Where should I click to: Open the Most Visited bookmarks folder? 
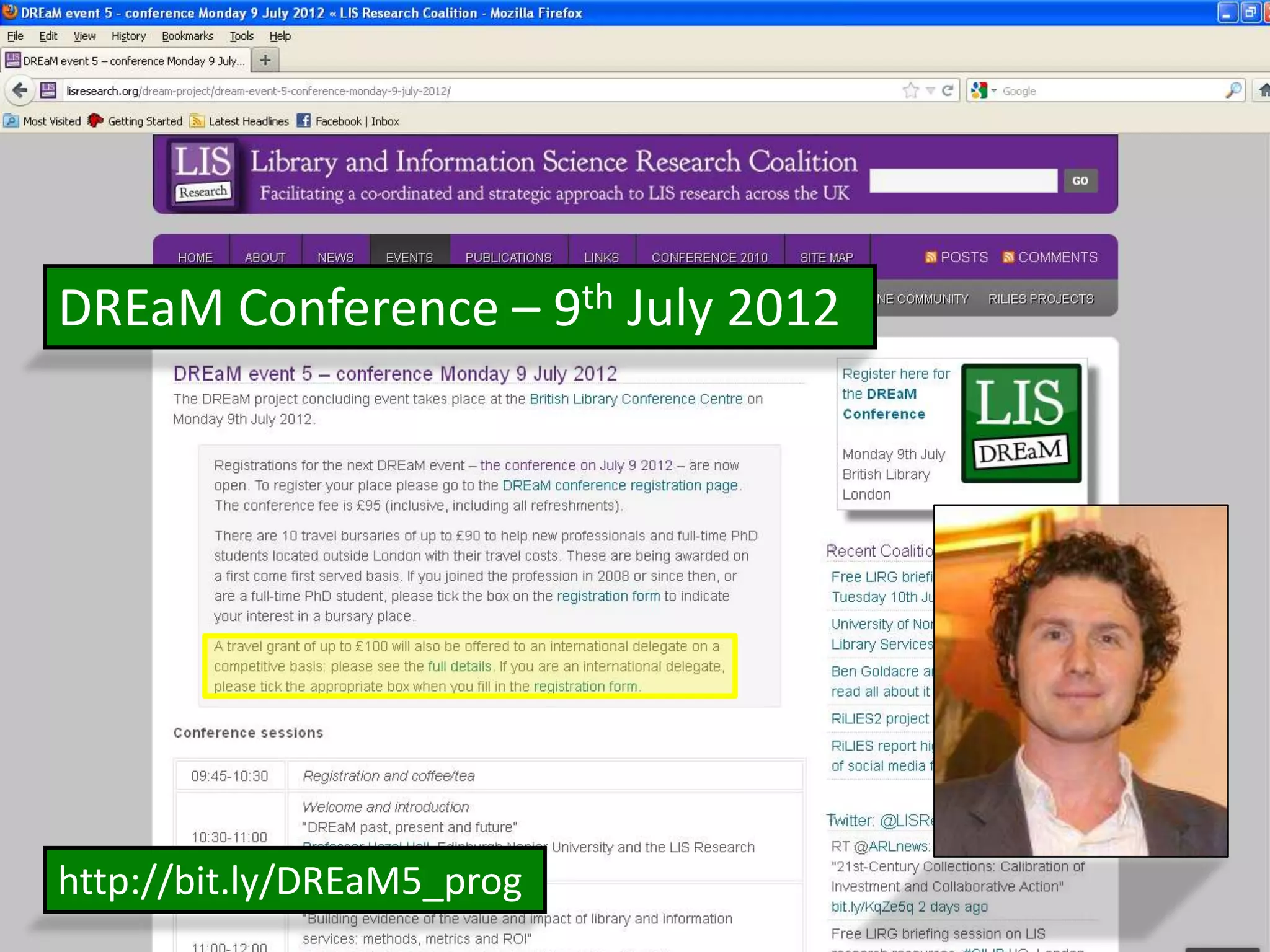(43, 121)
